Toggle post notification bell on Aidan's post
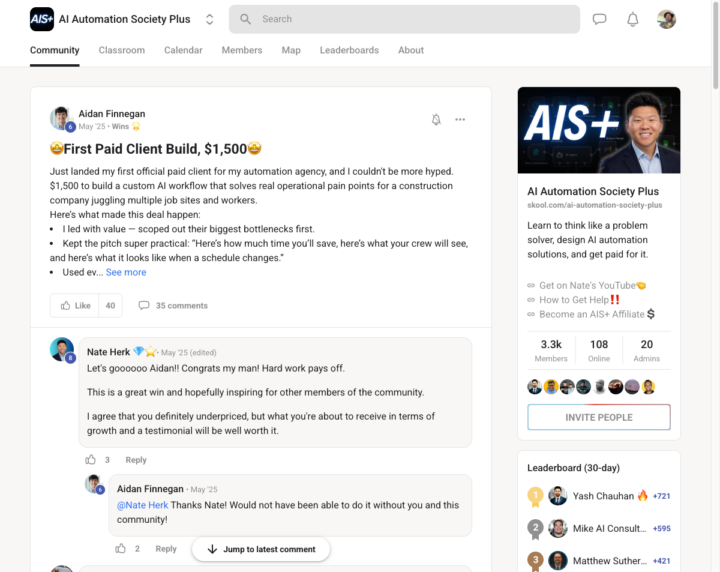The image size is (720, 572). click(x=436, y=119)
